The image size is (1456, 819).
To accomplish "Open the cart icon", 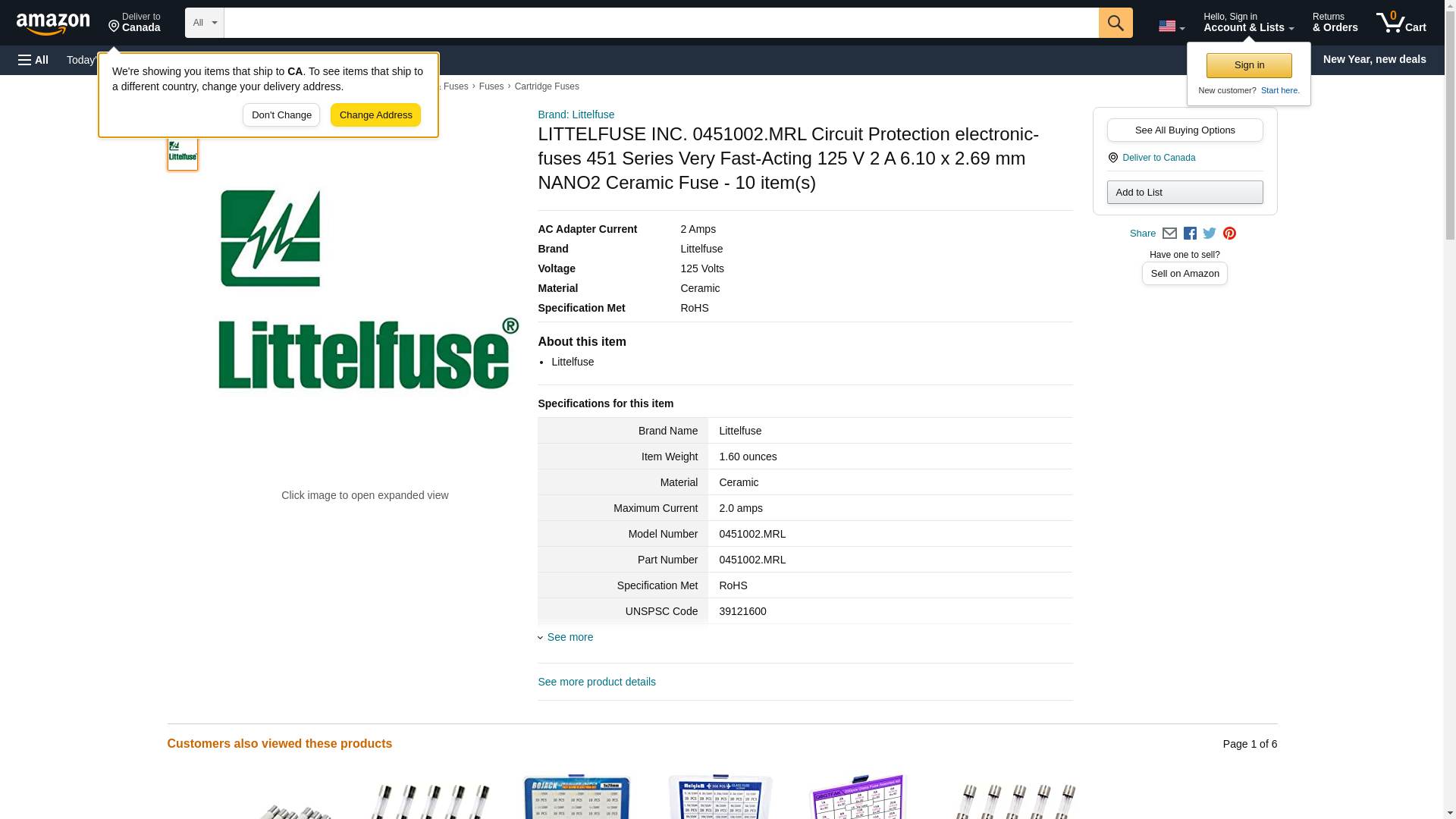I will click(1401, 23).
